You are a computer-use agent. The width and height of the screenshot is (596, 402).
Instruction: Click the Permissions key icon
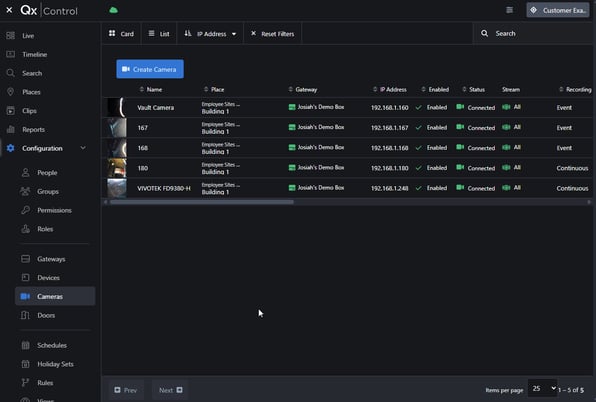25,210
